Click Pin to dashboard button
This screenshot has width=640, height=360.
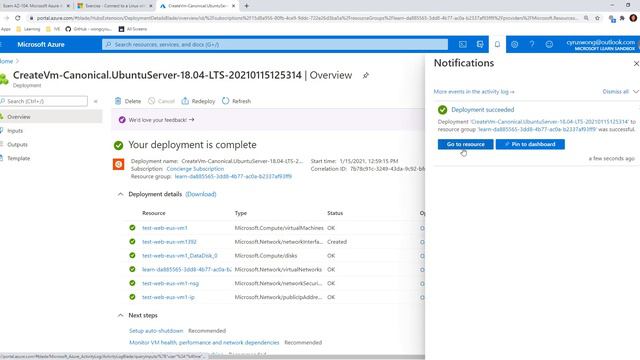click(x=530, y=144)
